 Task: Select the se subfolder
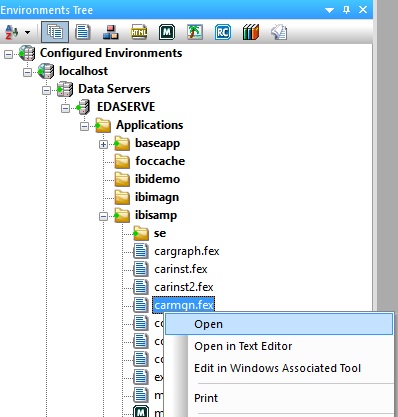(x=160, y=233)
